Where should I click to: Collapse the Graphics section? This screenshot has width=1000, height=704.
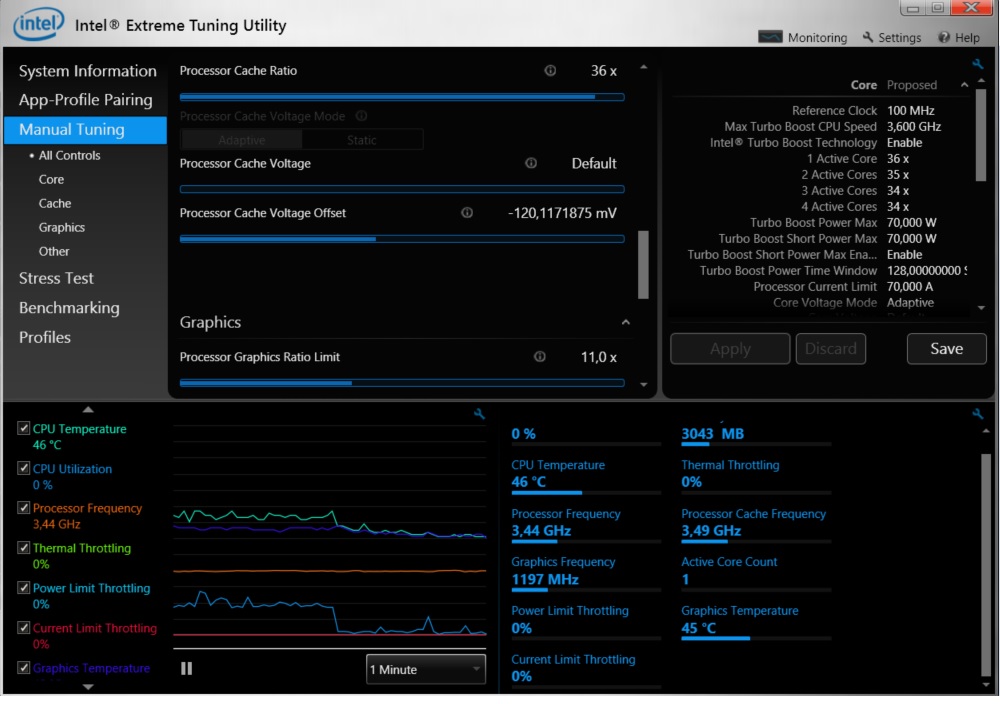pyautogui.click(x=626, y=322)
